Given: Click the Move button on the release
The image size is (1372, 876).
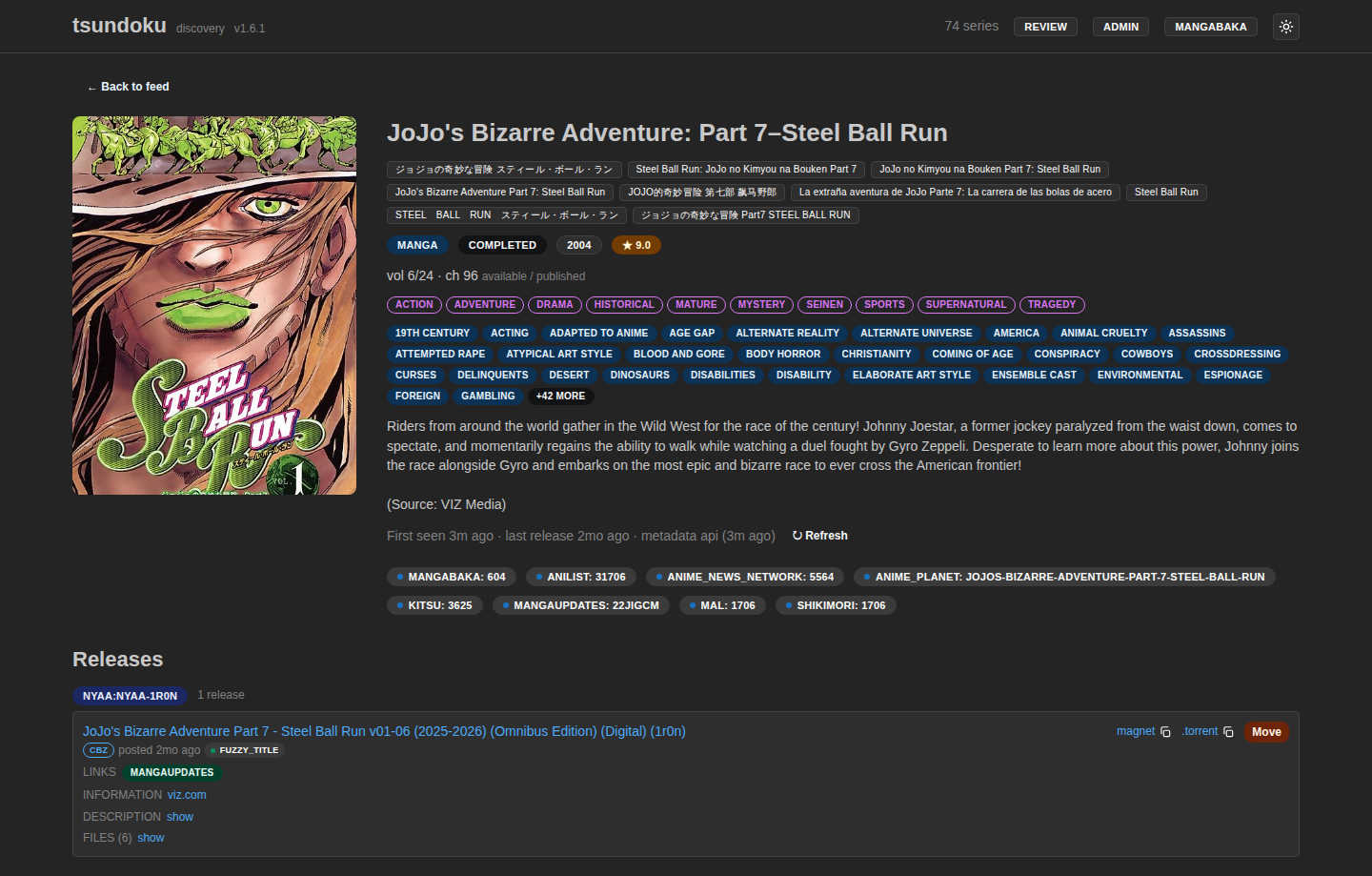Looking at the screenshot, I should pyautogui.click(x=1266, y=732).
